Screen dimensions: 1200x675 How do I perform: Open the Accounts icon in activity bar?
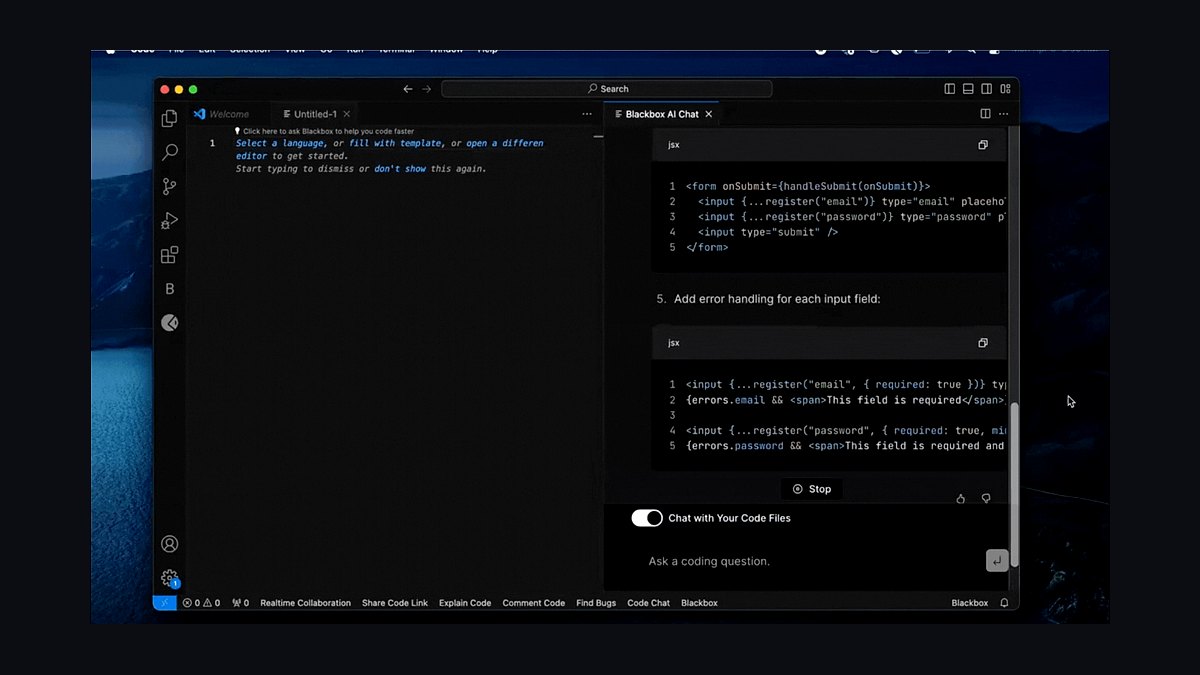[170, 544]
